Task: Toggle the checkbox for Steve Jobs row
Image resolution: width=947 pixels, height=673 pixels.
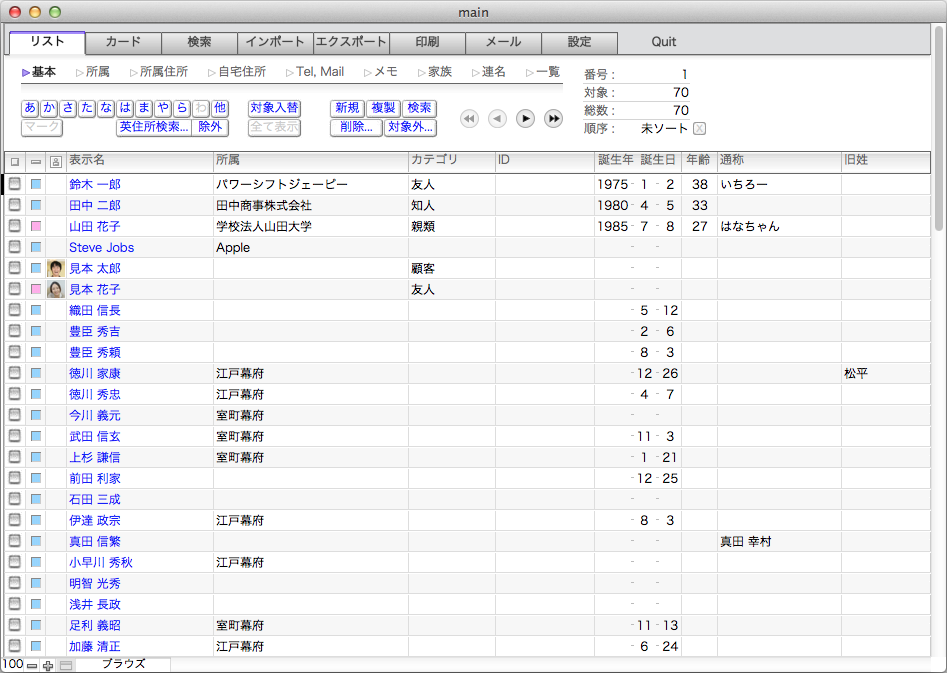Action: 15,248
